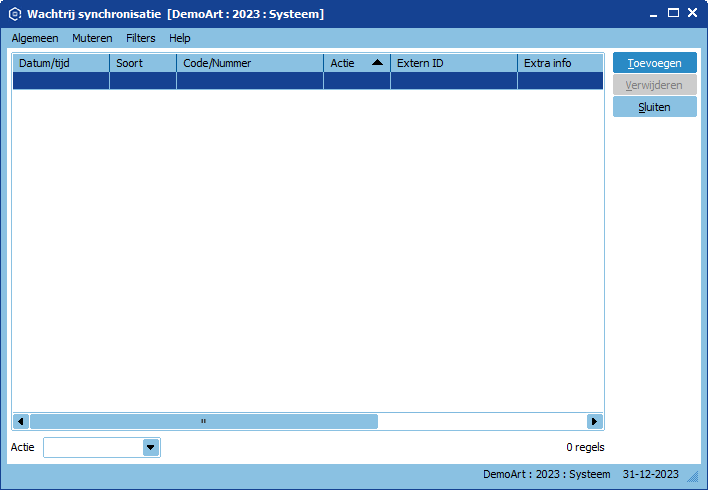This screenshot has width=708, height=490.
Task: Click the left scroll arrow of horizontal scrollbar
Action: [x=21, y=421]
